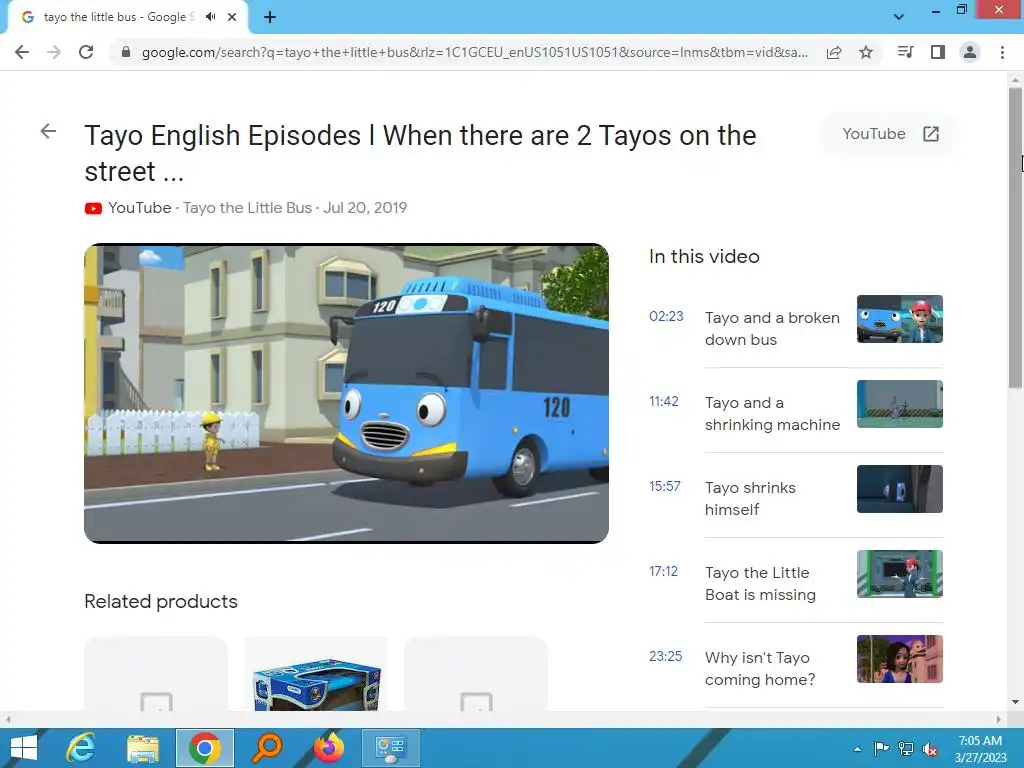Open File Explorer from taskbar
The height and width of the screenshot is (768, 1024).
click(143, 748)
